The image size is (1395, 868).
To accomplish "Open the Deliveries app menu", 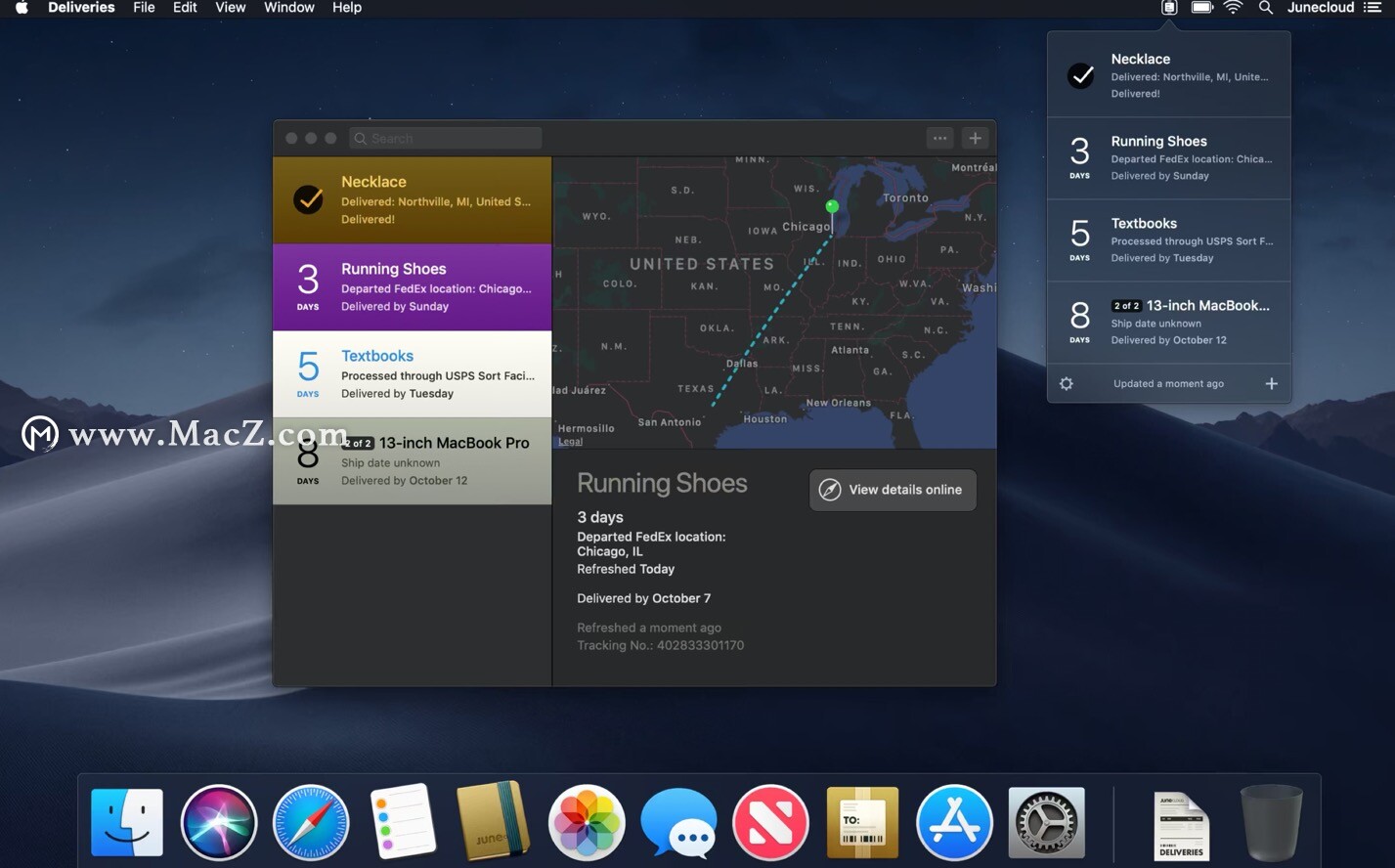I will [81, 8].
